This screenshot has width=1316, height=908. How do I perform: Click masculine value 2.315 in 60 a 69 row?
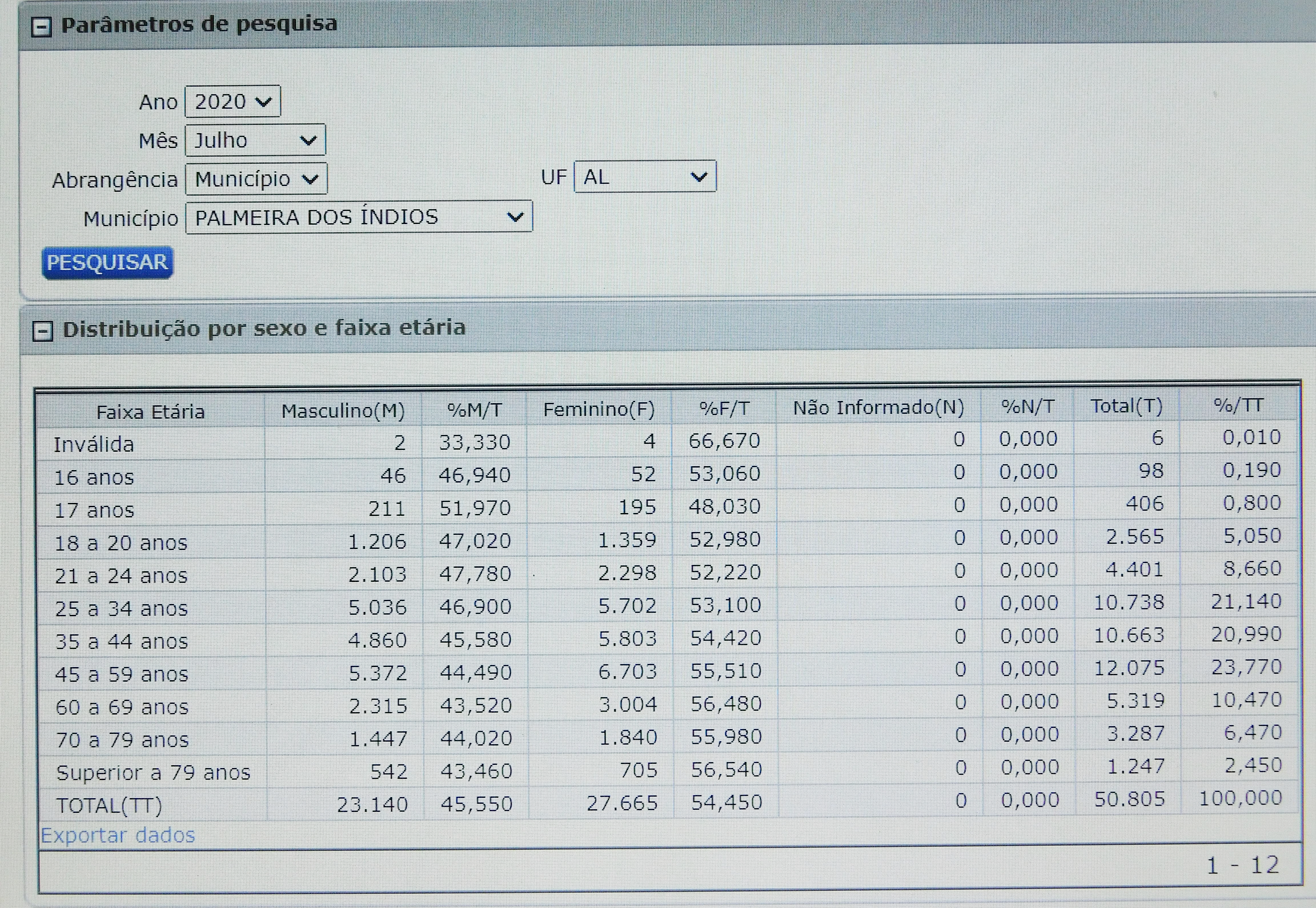(378, 705)
